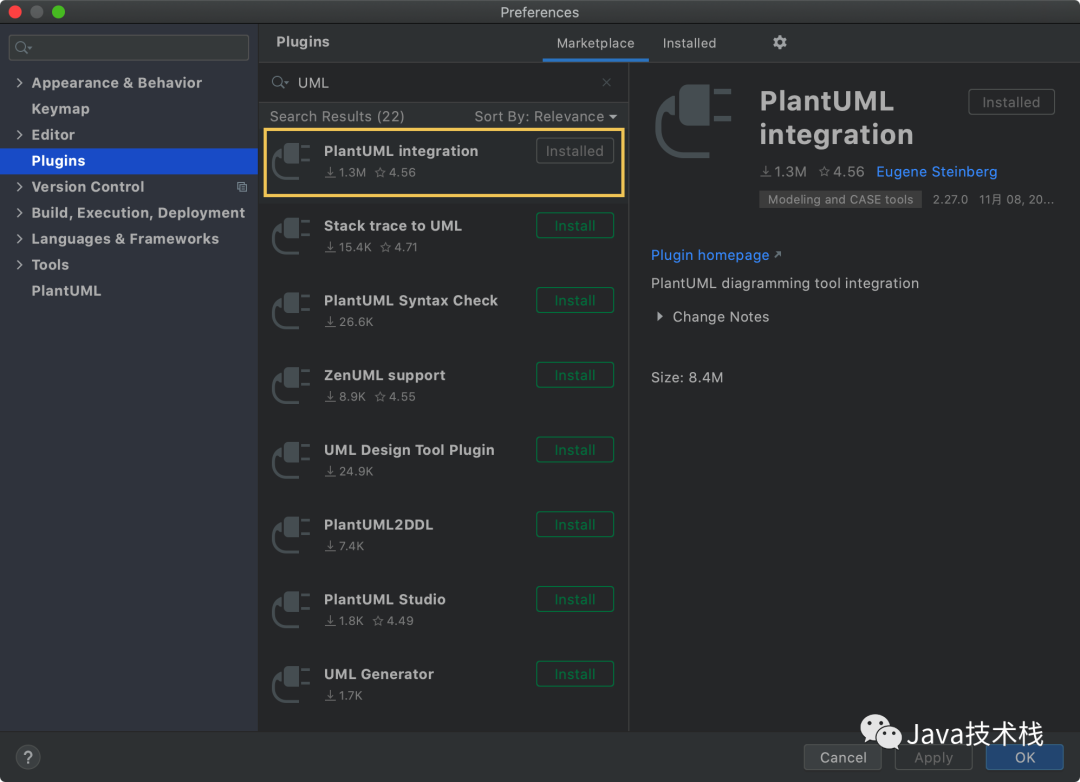Viewport: 1080px width, 782px height.
Task: Expand Build, Execution, Deployment section
Action: pyautogui.click(x=19, y=213)
